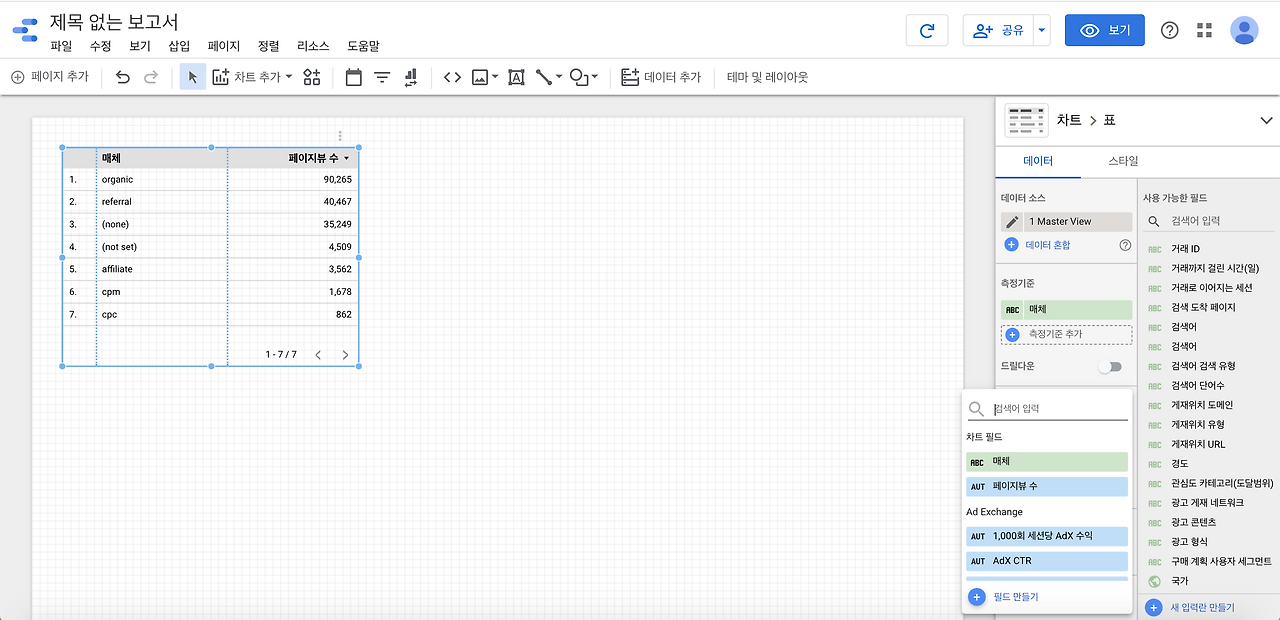
Task: Click the country globe field icon
Action: pyautogui.click(x=1155, y=581)
